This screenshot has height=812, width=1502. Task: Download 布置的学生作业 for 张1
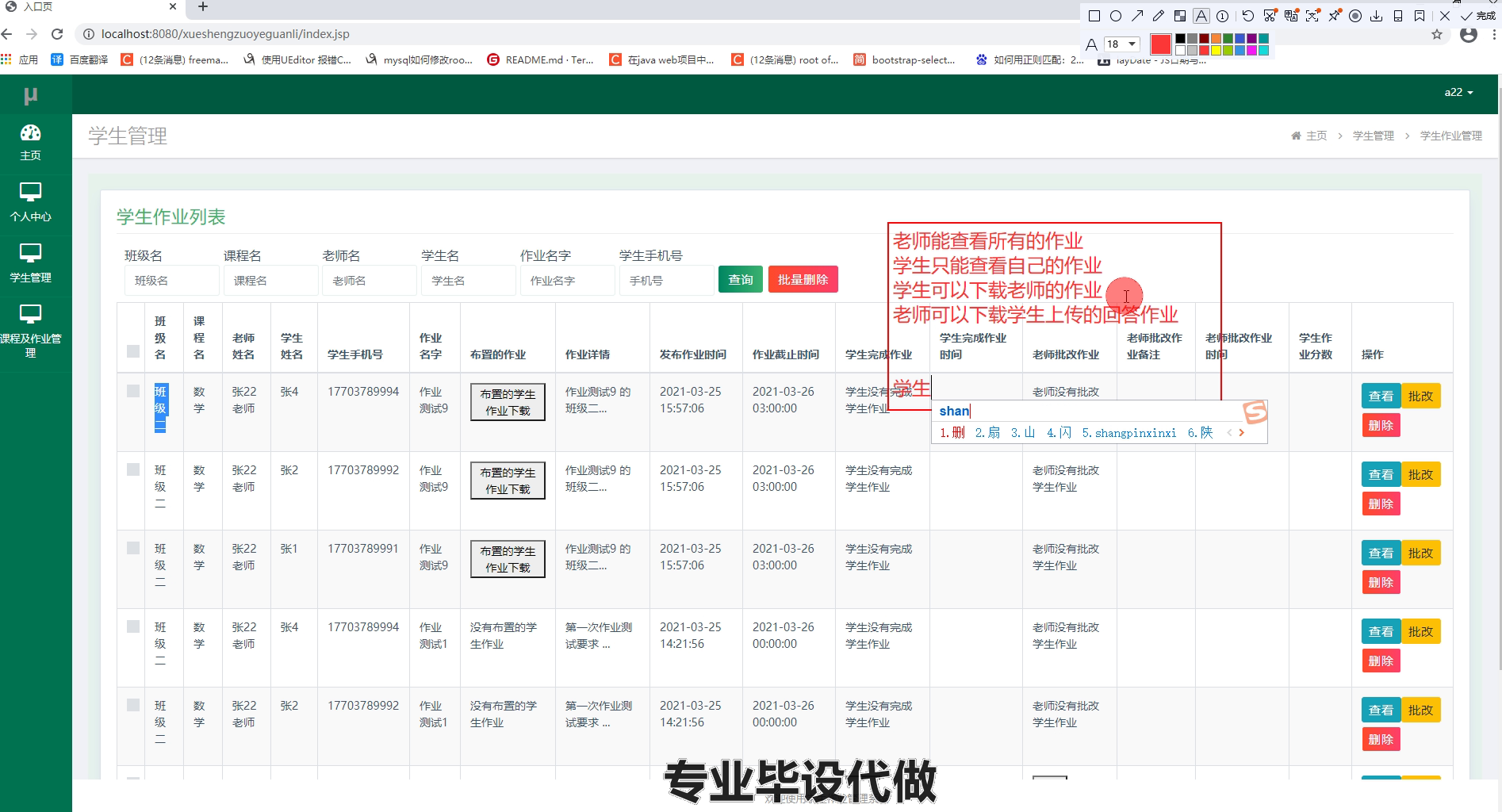[x=508, y=559]
